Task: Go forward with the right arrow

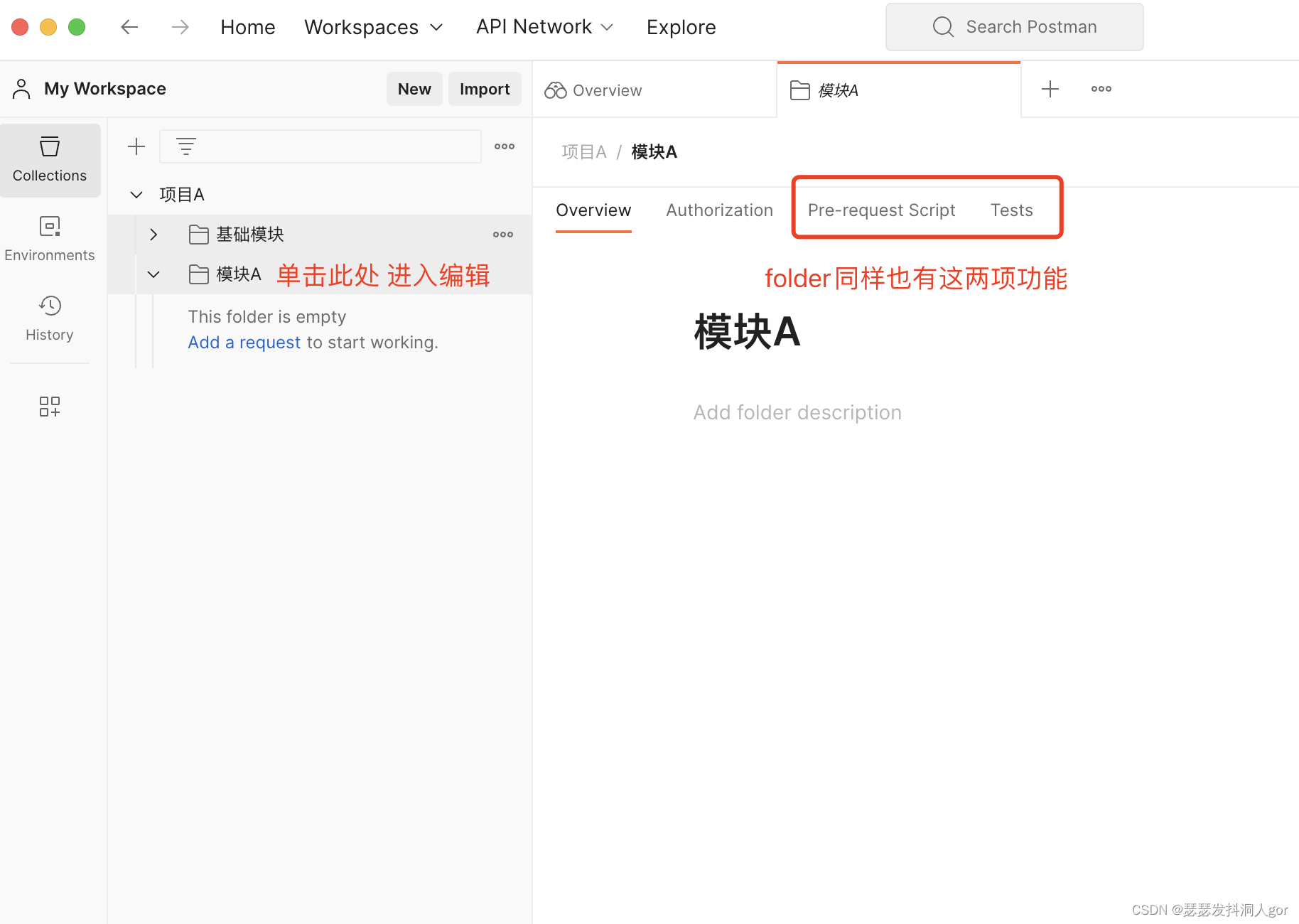Action: click(x=180, y=27)
